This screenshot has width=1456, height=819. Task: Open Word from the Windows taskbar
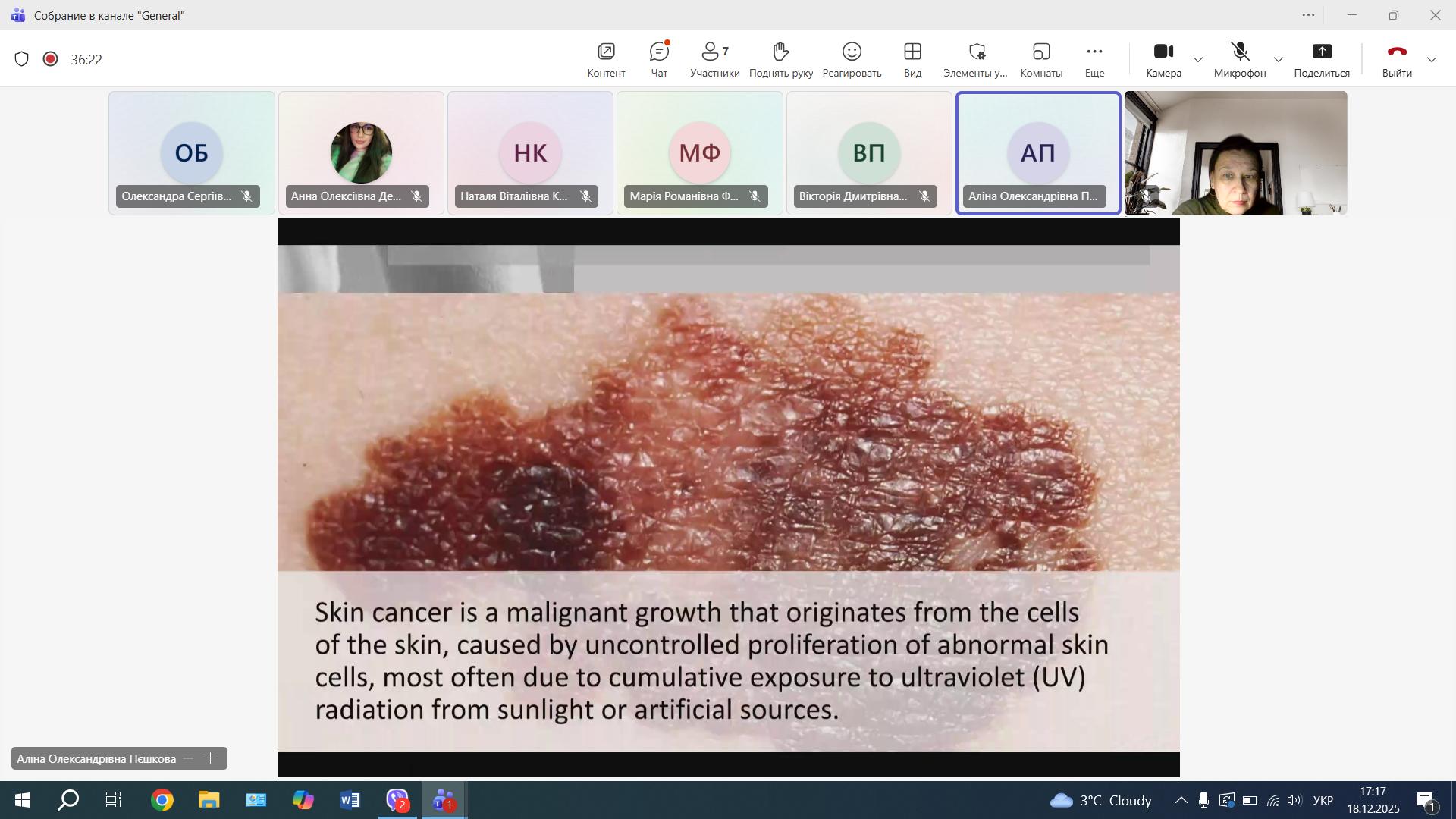coord(350,801)
